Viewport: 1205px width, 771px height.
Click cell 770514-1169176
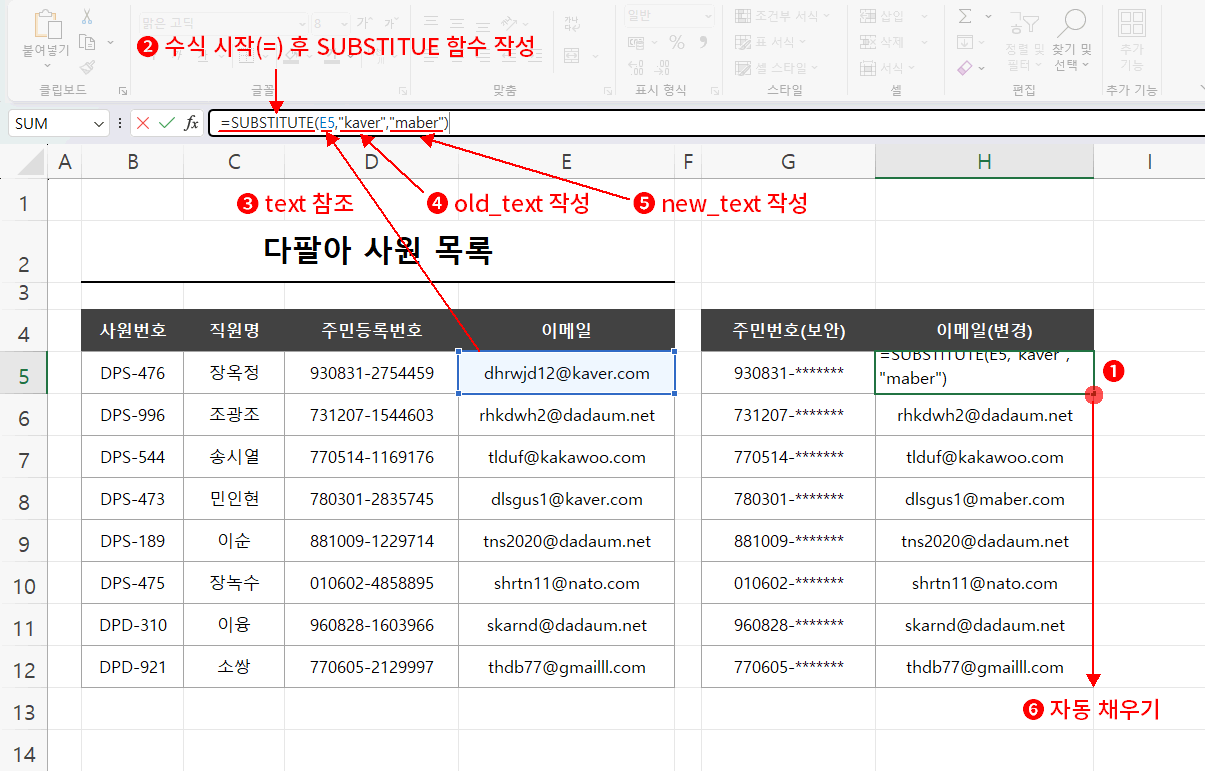click(x=371, y=457)
